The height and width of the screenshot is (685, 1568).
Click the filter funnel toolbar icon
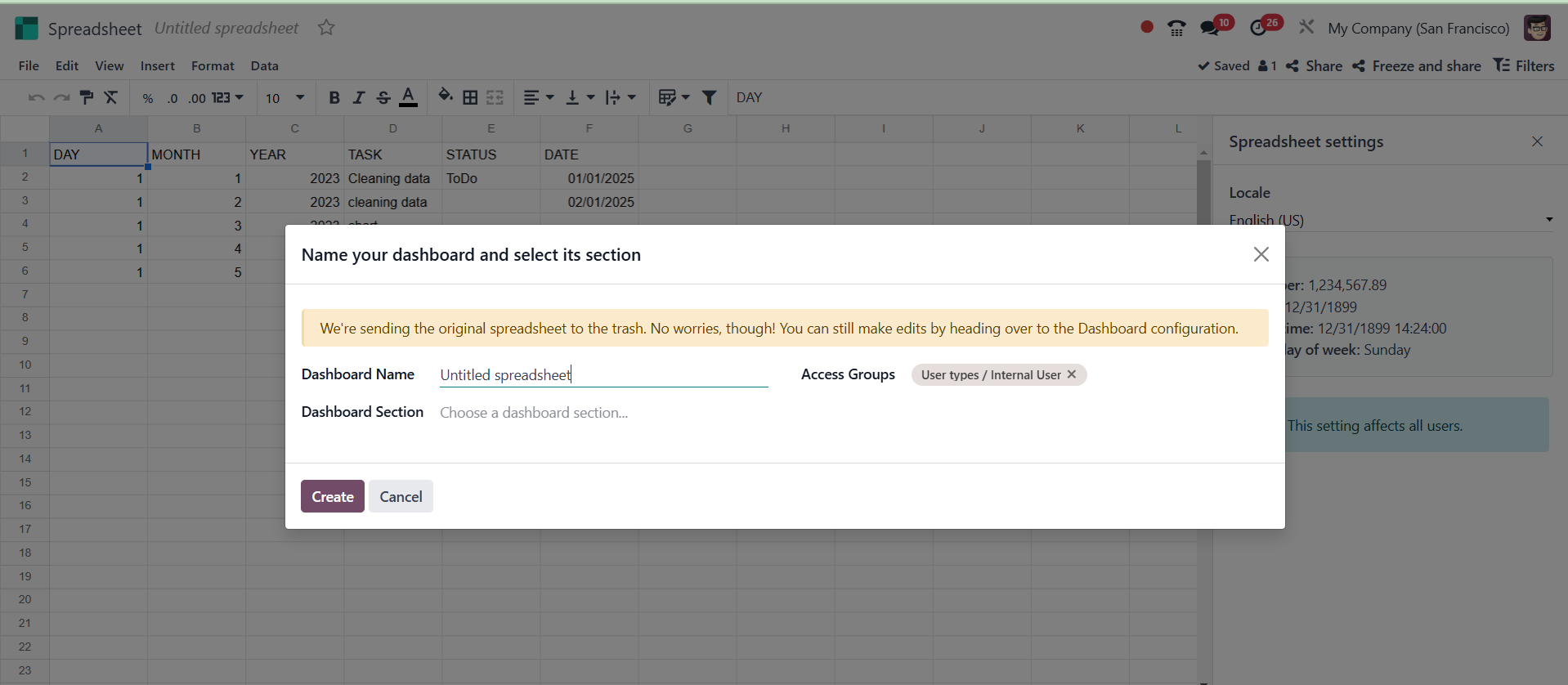pos(710,98)
